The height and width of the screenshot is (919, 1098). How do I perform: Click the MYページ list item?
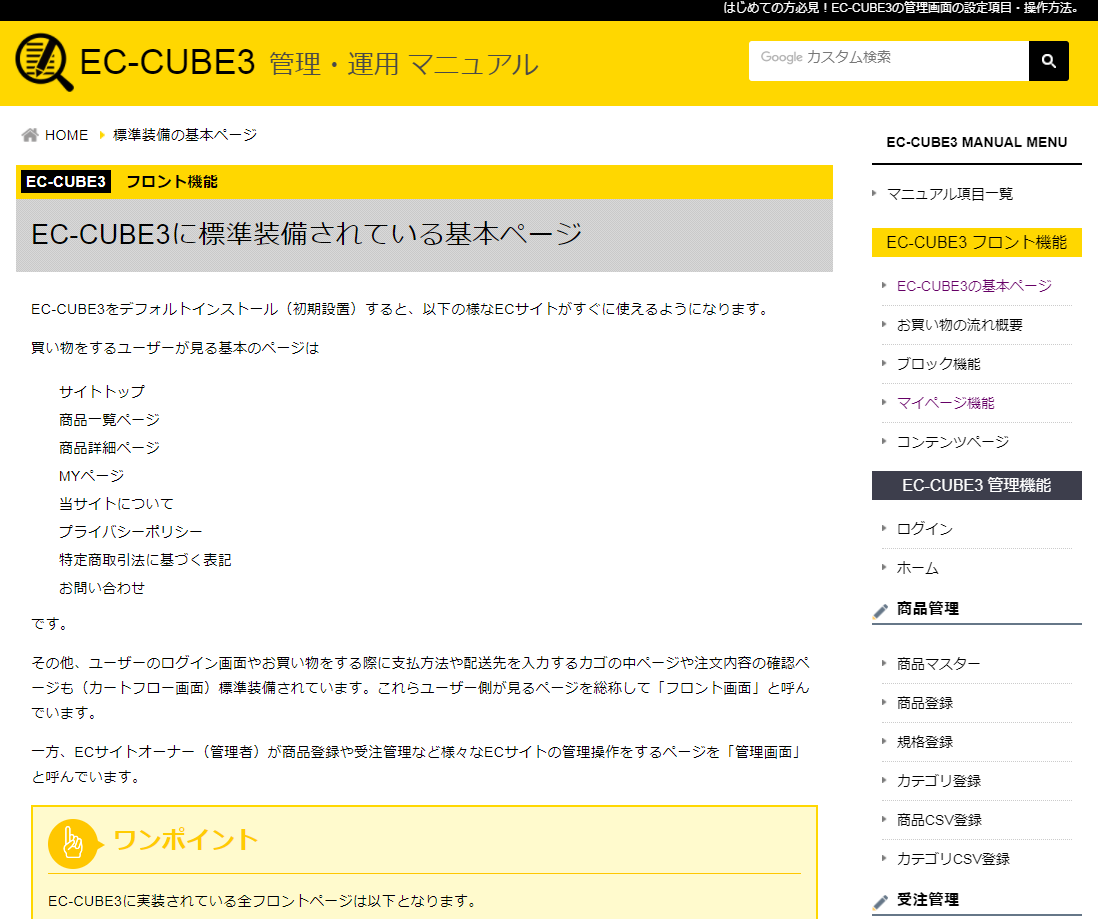pyautogui.click(x=91, y=476)
